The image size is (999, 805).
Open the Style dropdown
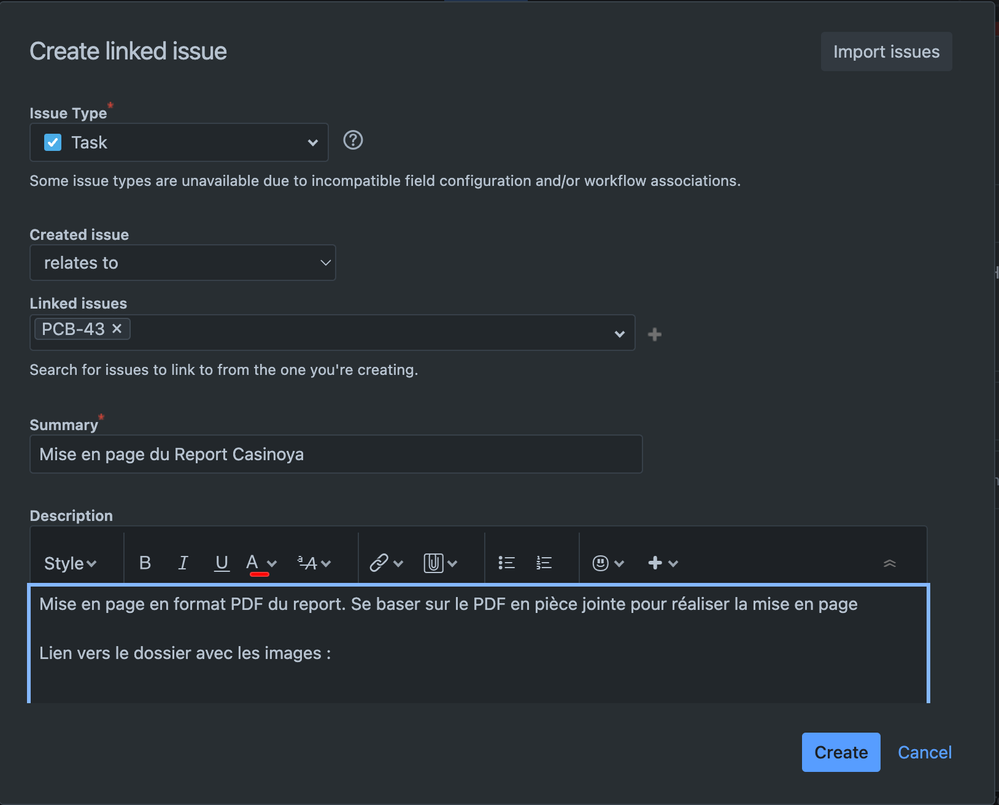pyautogui.click(x=70, y=564)
